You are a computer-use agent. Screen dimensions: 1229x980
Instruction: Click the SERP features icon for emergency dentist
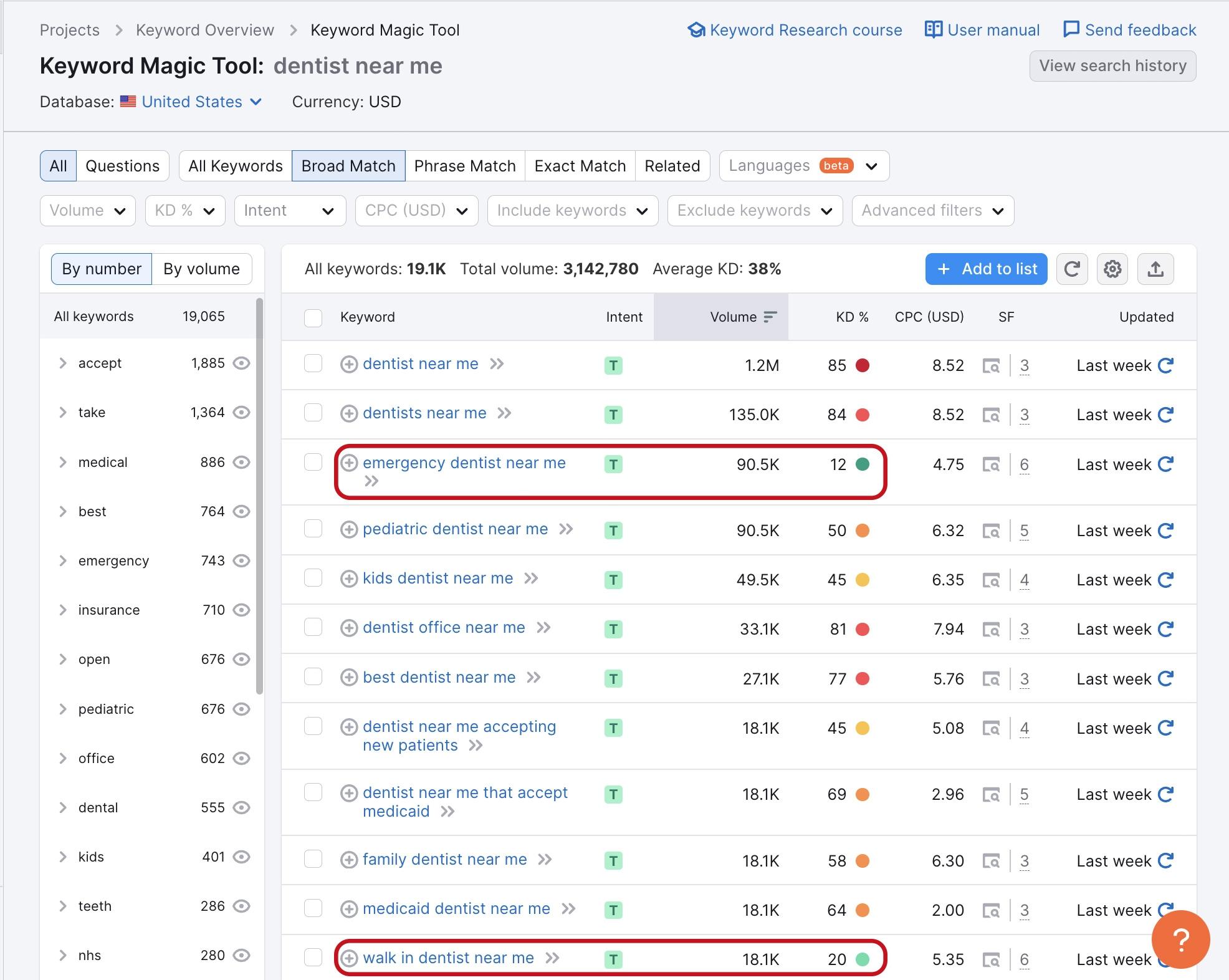pos(993,463)
